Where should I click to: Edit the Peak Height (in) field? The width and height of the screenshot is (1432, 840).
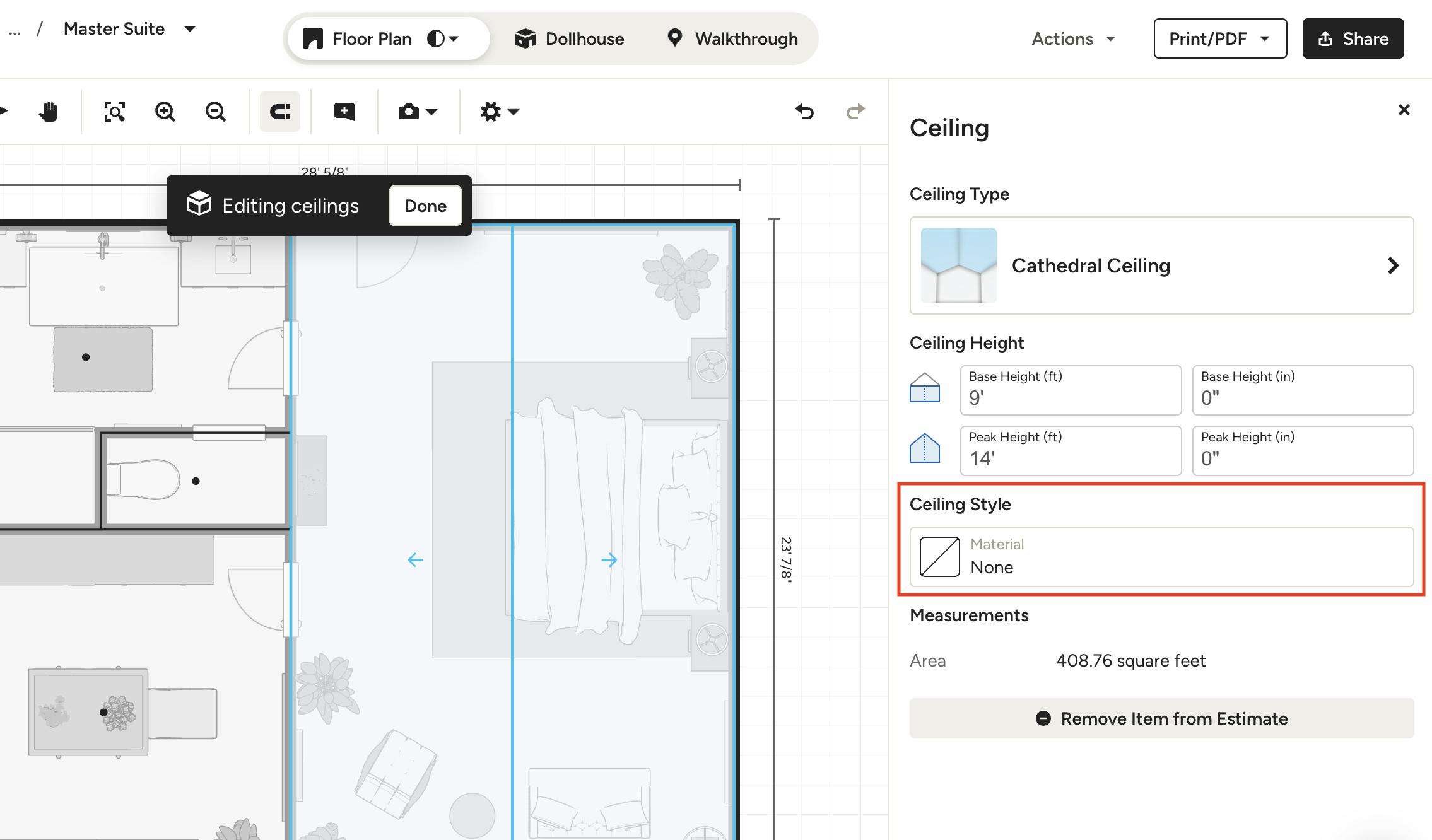tap(1303, 451)
